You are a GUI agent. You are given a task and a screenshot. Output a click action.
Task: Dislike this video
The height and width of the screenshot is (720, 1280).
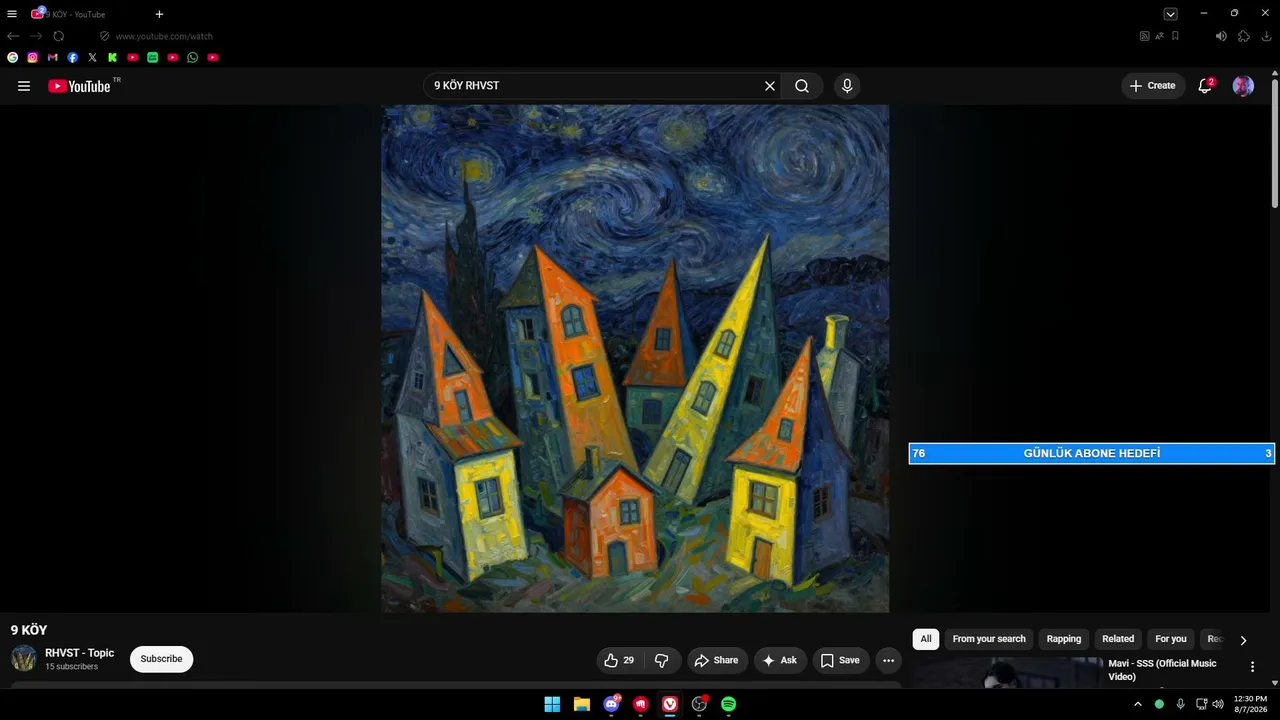click(662, 660)
